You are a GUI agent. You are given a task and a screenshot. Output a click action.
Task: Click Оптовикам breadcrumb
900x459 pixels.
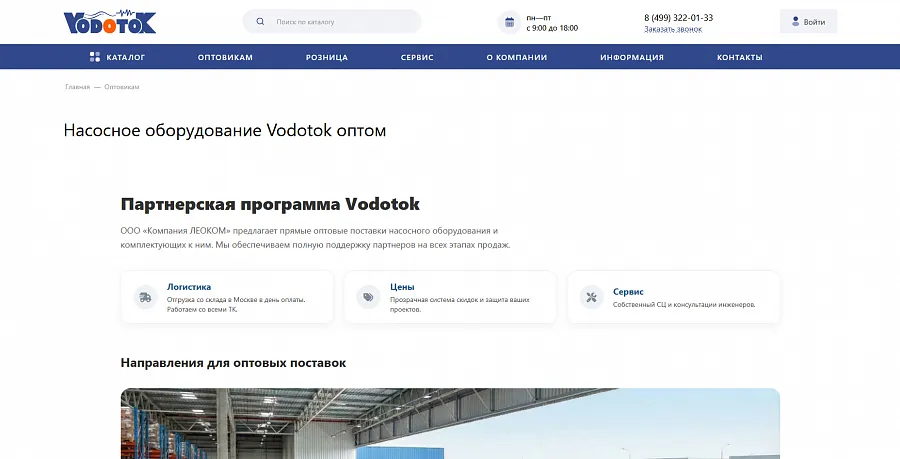tap(122, 87)
